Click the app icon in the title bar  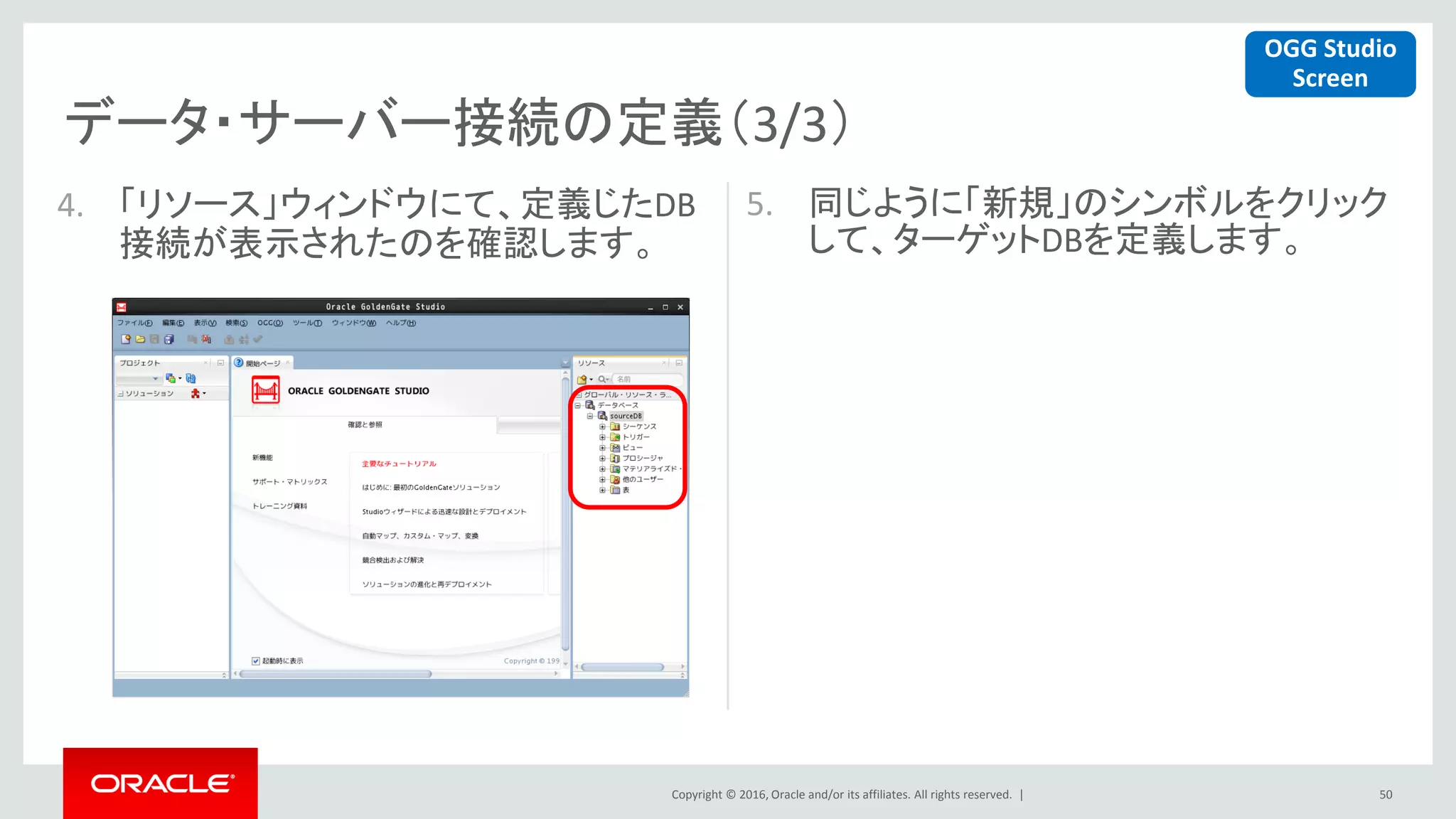click(x=122, y=307)
